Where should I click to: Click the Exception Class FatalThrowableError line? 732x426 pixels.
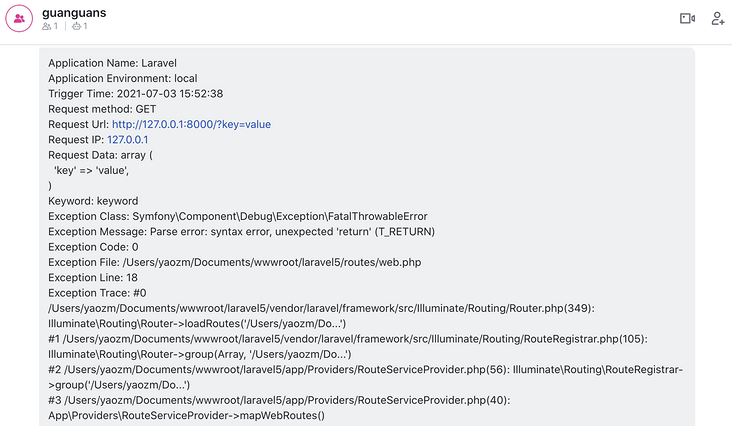[238, 216]
